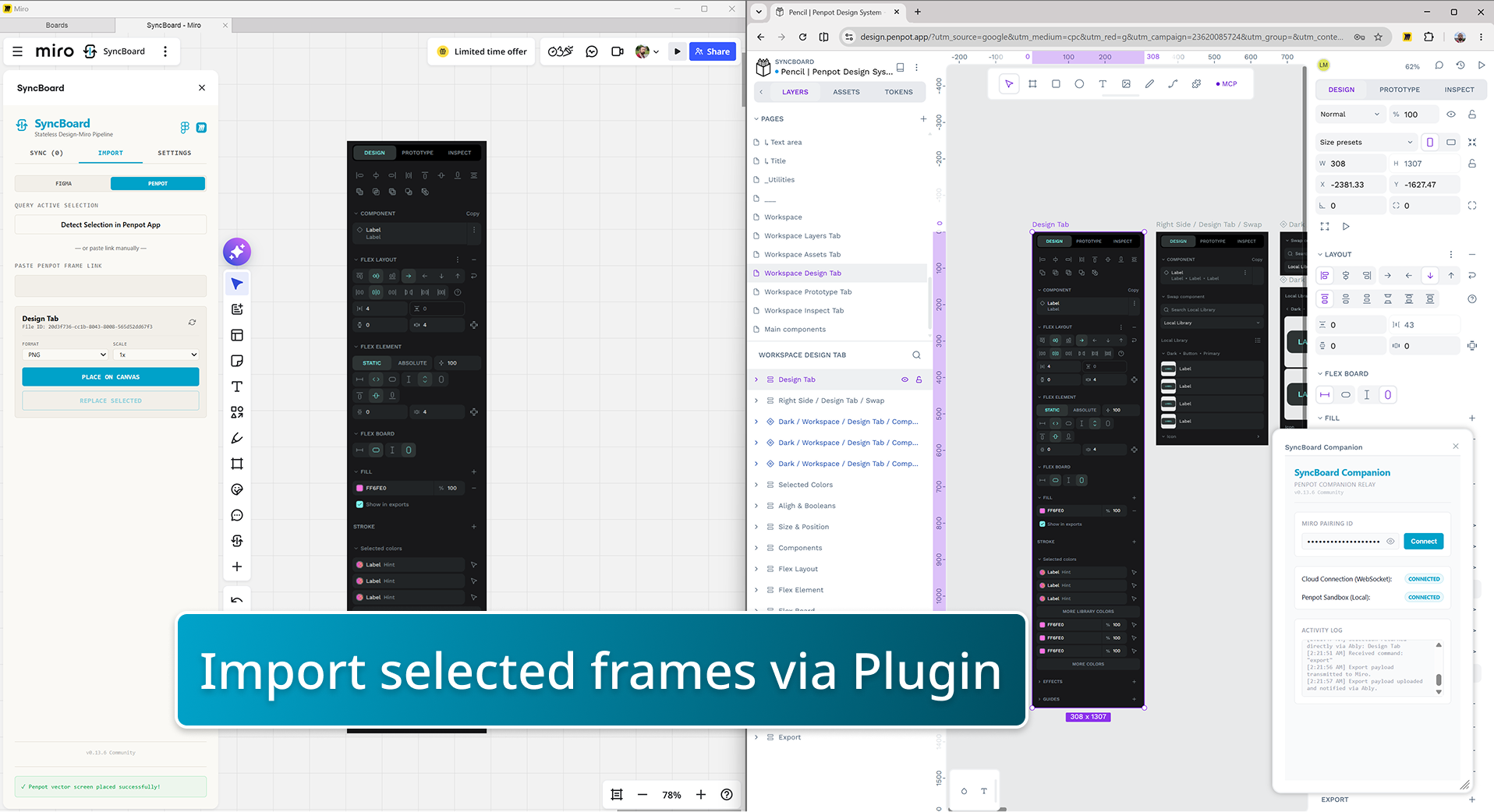Image resolution: width=1494 pixels, height=812 pixels.
Task: Open the Normal blend mode dropdown
Action: tap(1350, 115)
